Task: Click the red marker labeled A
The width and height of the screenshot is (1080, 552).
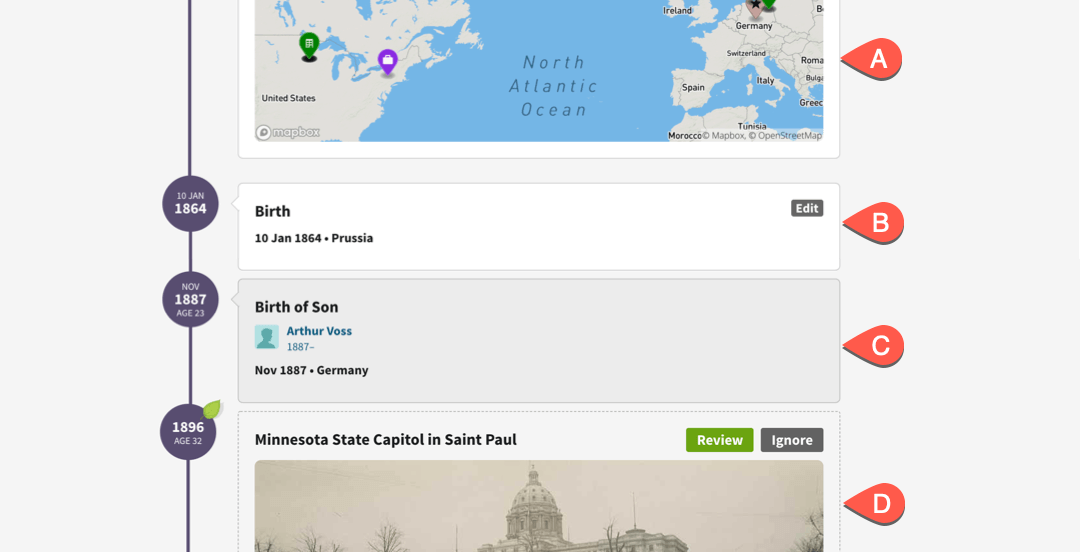Action: tap(874, 59)
